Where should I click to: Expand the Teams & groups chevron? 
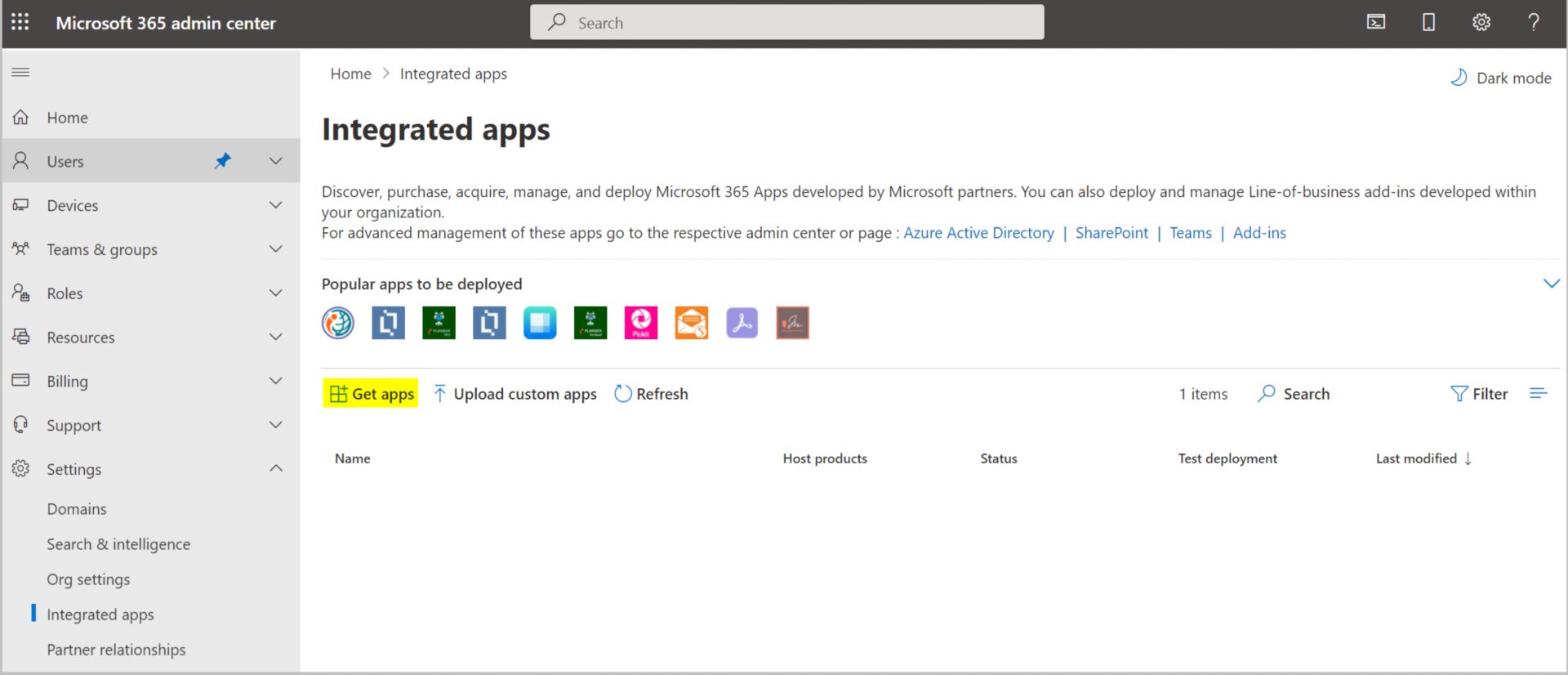pos(276,249)
